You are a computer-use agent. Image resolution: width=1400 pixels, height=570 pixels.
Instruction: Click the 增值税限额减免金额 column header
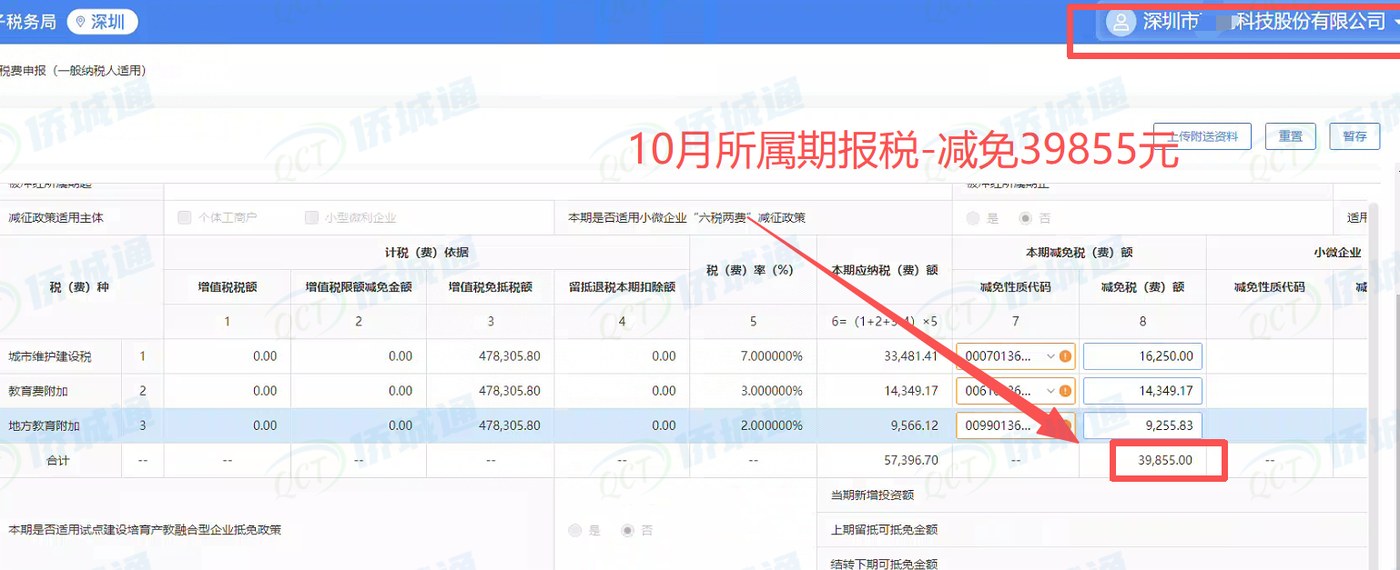[358, 287]
